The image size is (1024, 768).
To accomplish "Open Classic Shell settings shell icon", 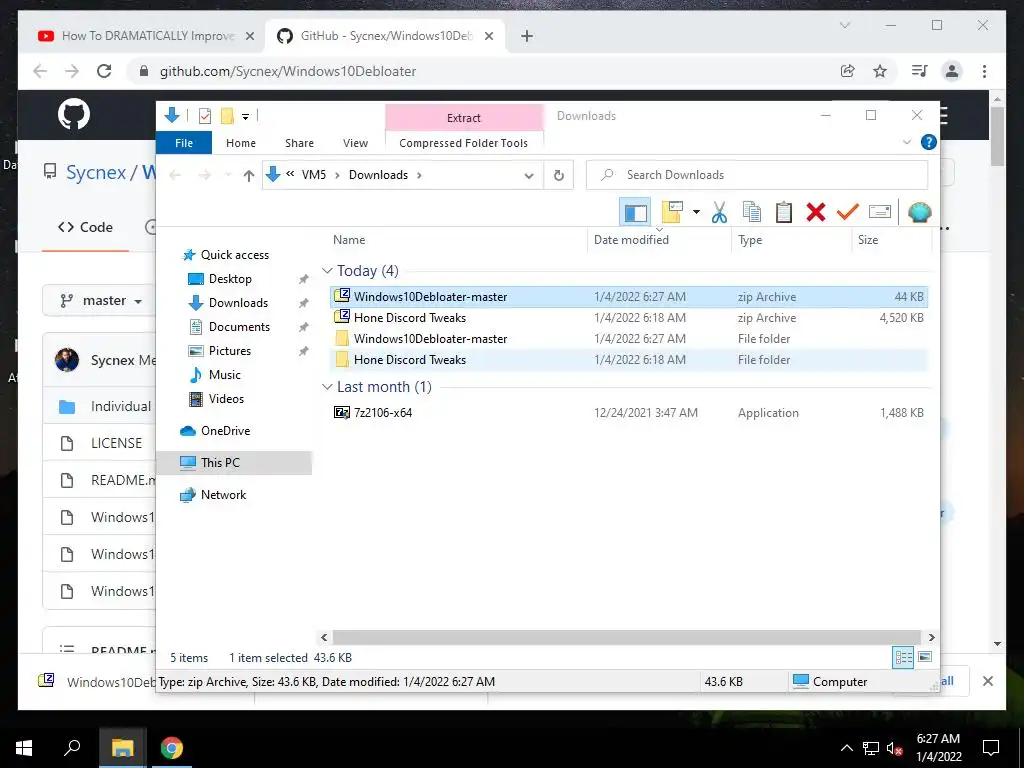I will [920, 212].
